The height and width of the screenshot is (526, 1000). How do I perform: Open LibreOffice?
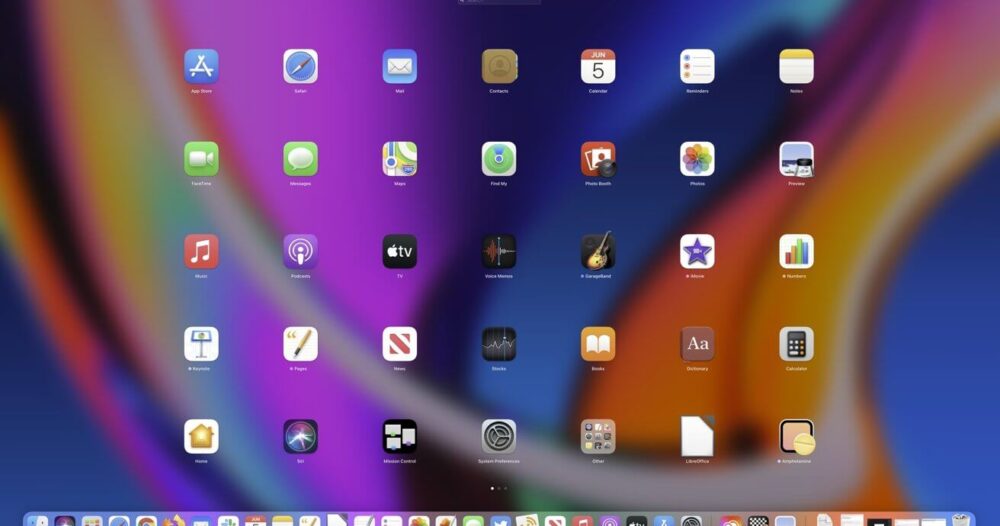(x=697, y=436)
